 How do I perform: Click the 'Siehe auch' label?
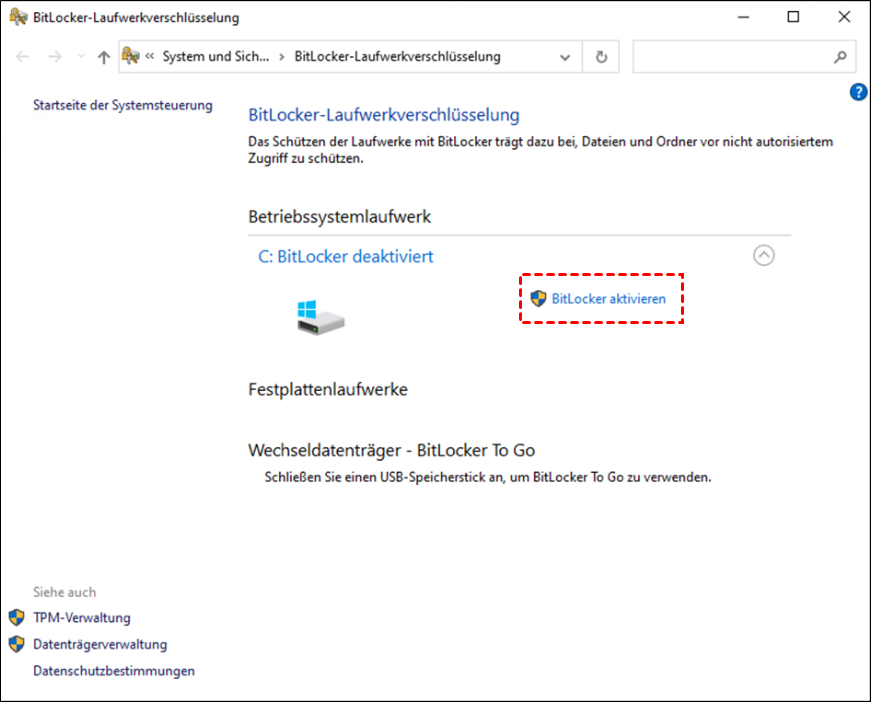(64, 592)
